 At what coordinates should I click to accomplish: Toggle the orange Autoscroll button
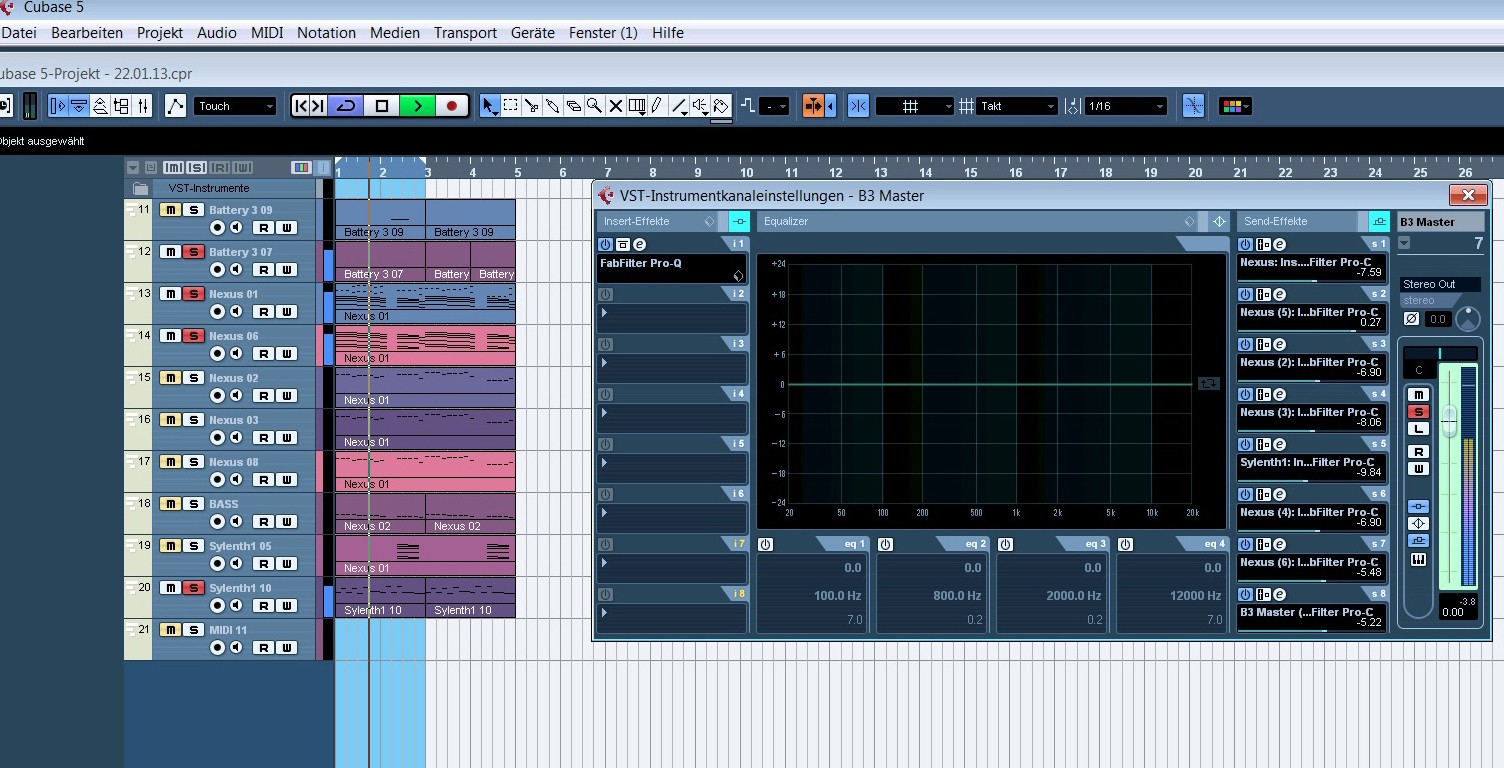(x=813, y=106)
